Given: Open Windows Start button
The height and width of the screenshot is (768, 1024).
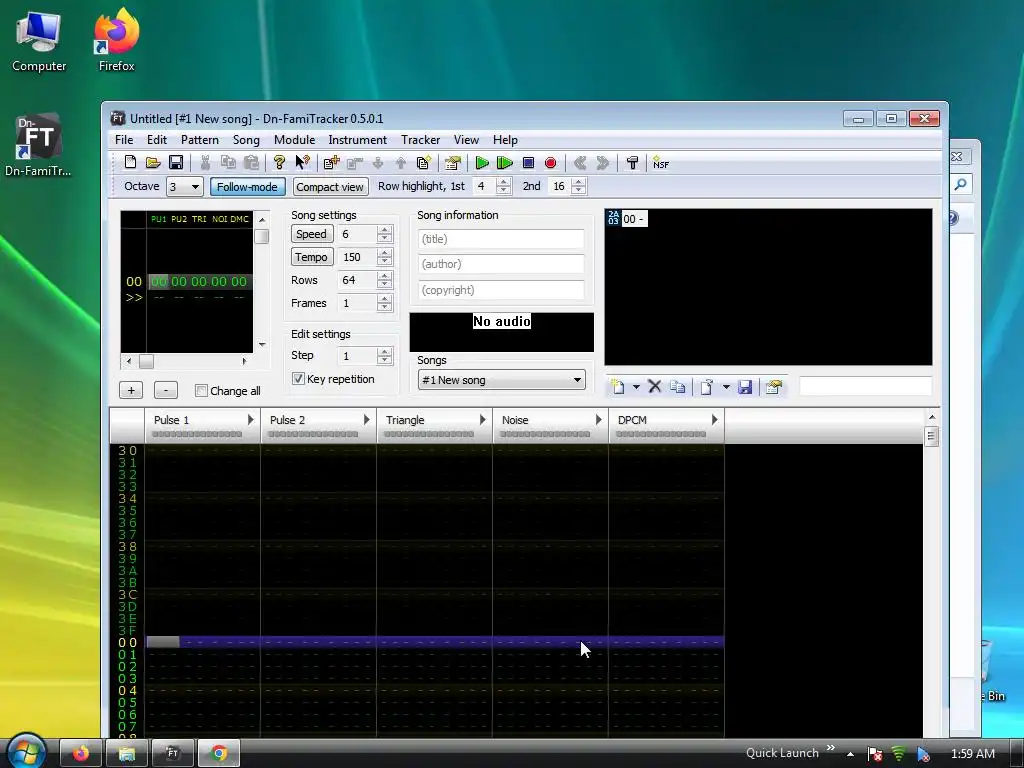Looking at the screenshot, I should click(x=25, y=751).
